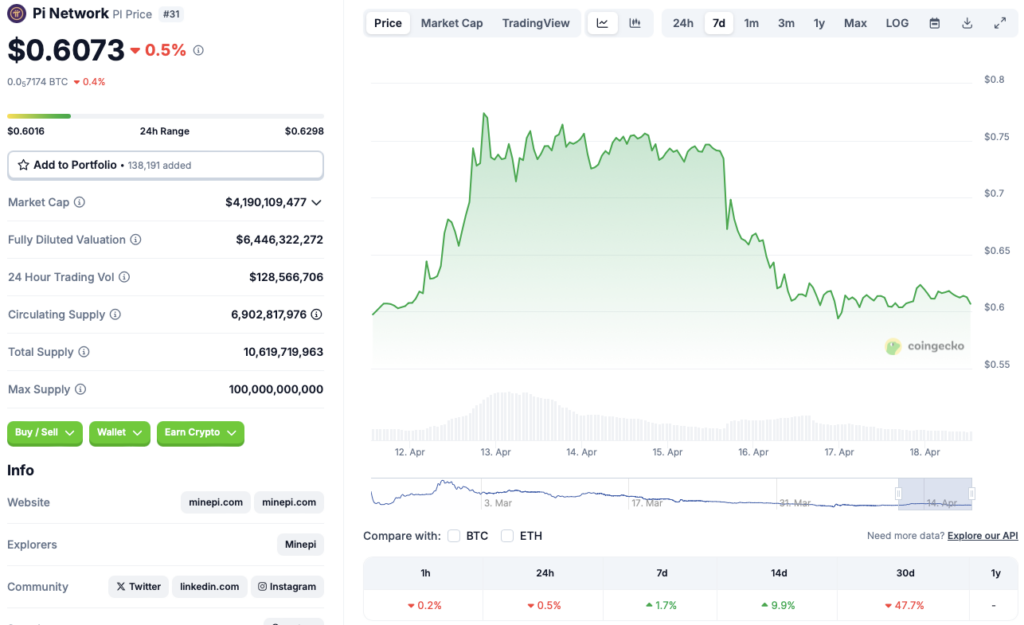1024x625 pixels.
Task: Click the $0.6073 current price
Action: coord(65,50)
